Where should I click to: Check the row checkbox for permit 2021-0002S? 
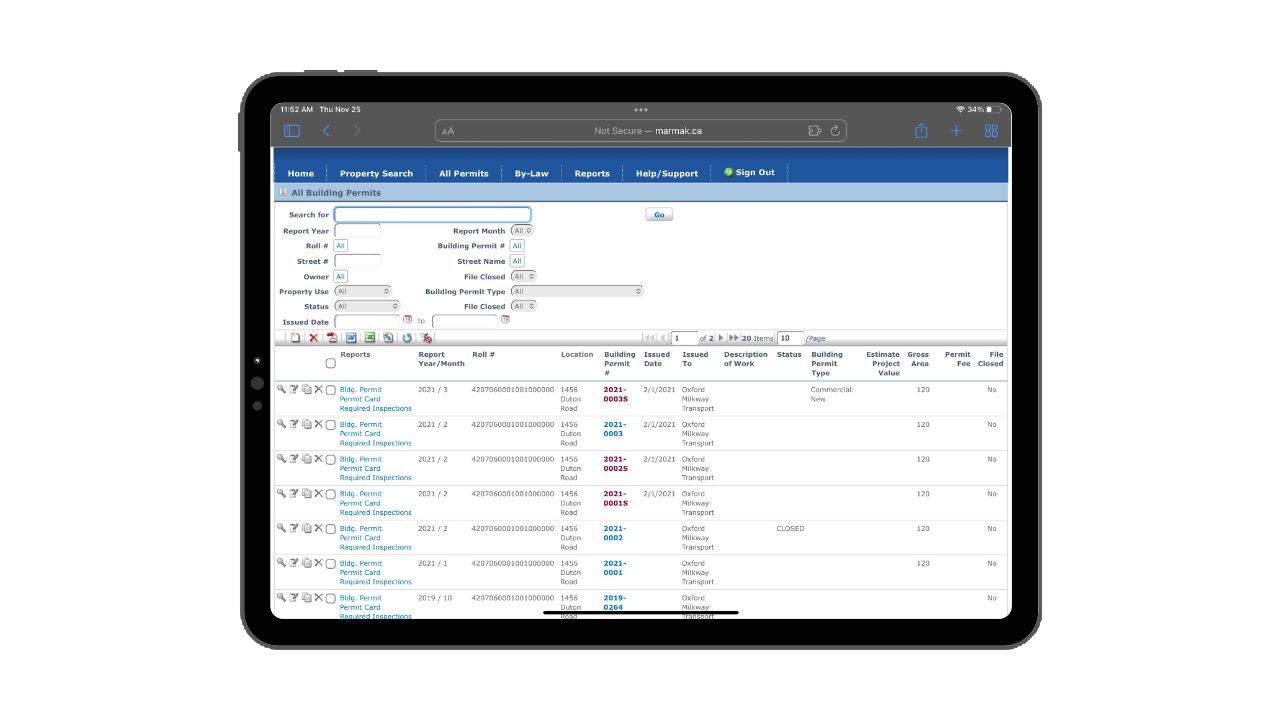coord(331,460)
